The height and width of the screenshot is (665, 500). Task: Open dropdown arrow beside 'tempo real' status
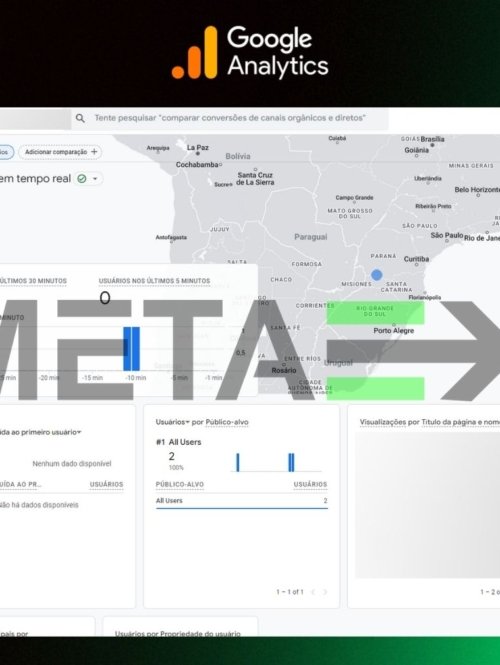pyautogui.click(x=95, y=179)
